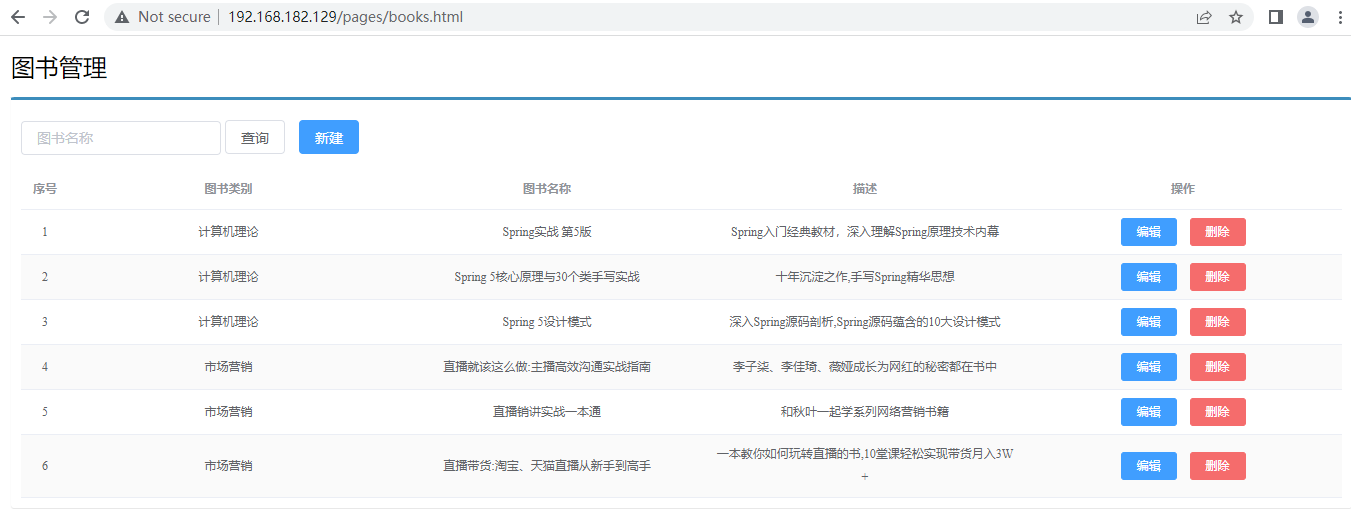Click 新建 to add a book

(328, 138)
